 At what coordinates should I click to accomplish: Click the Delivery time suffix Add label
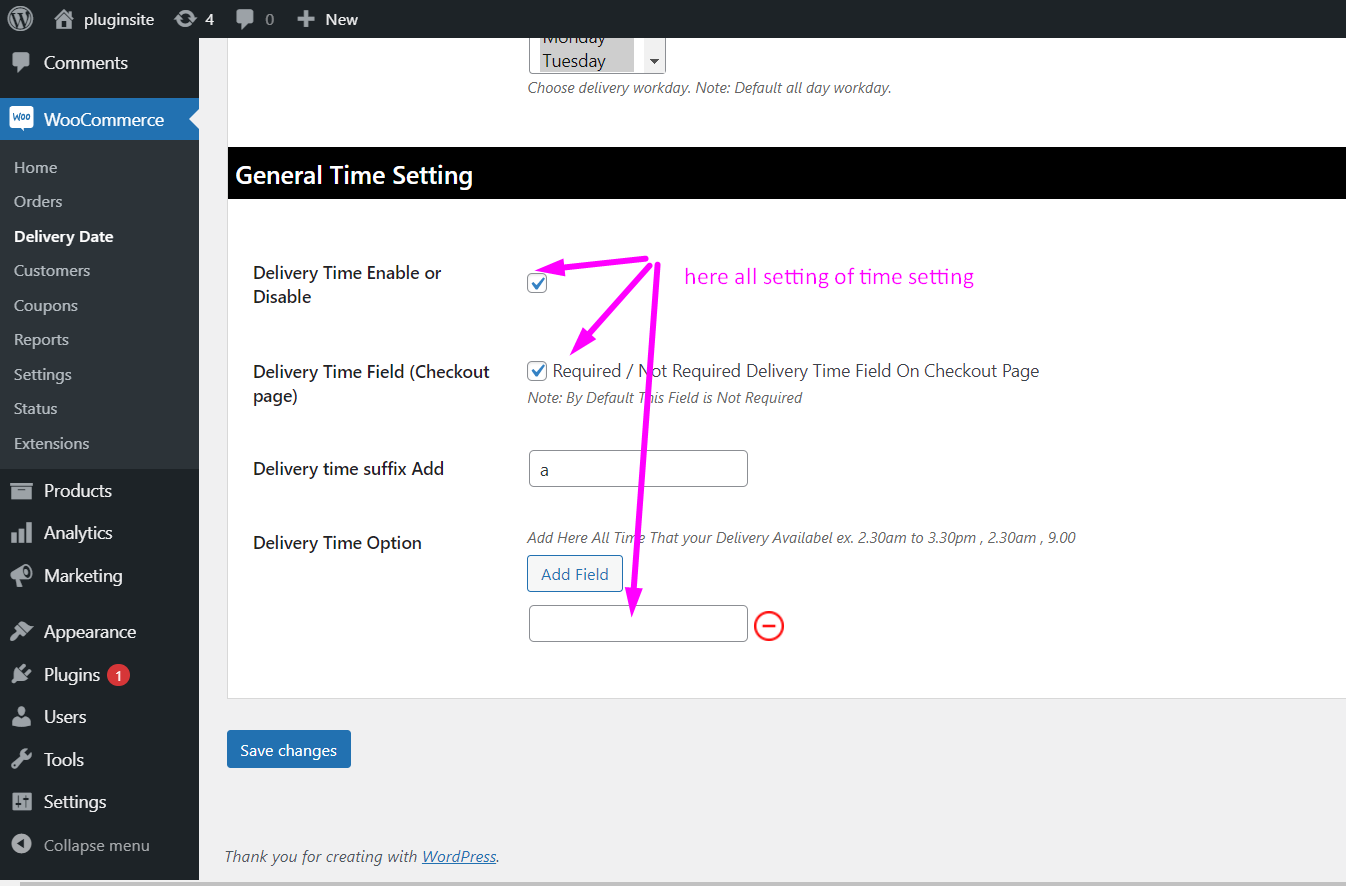349,468
